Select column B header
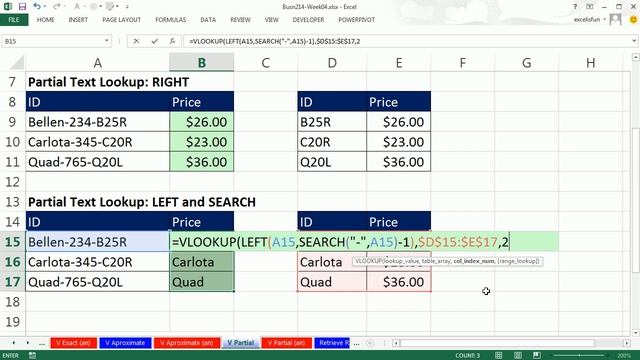This screenshot has width=640, height=360. pos(202,63)
